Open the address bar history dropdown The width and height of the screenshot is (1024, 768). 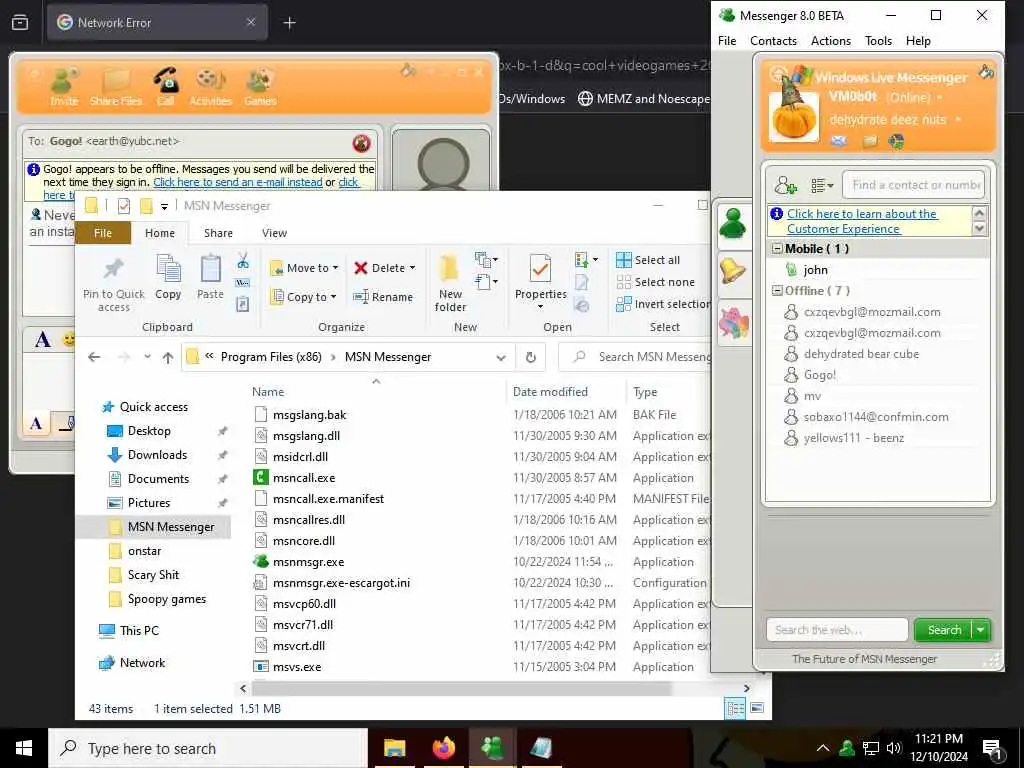[501, 357]
